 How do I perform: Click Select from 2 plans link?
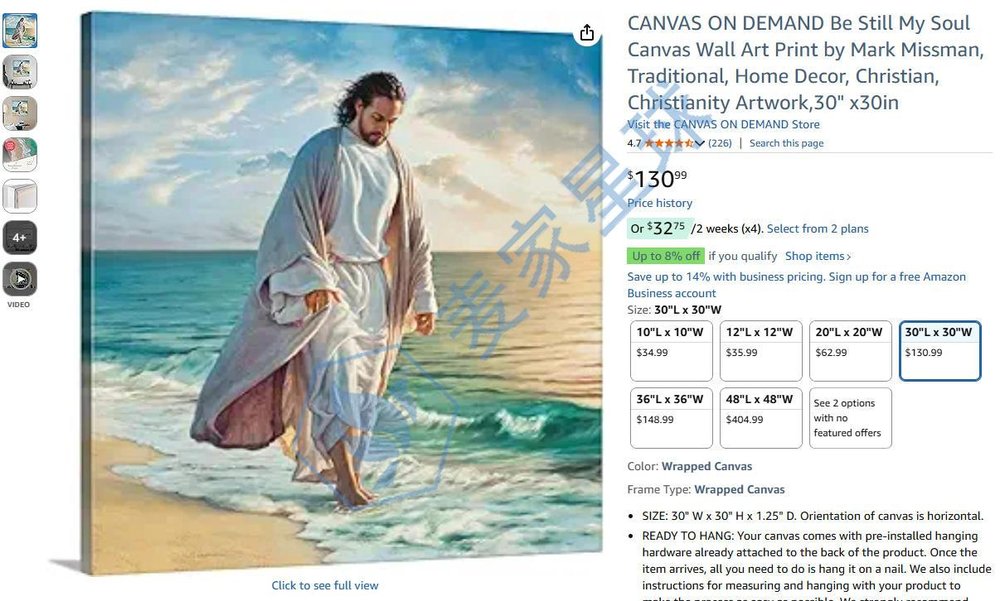[817, 228]
